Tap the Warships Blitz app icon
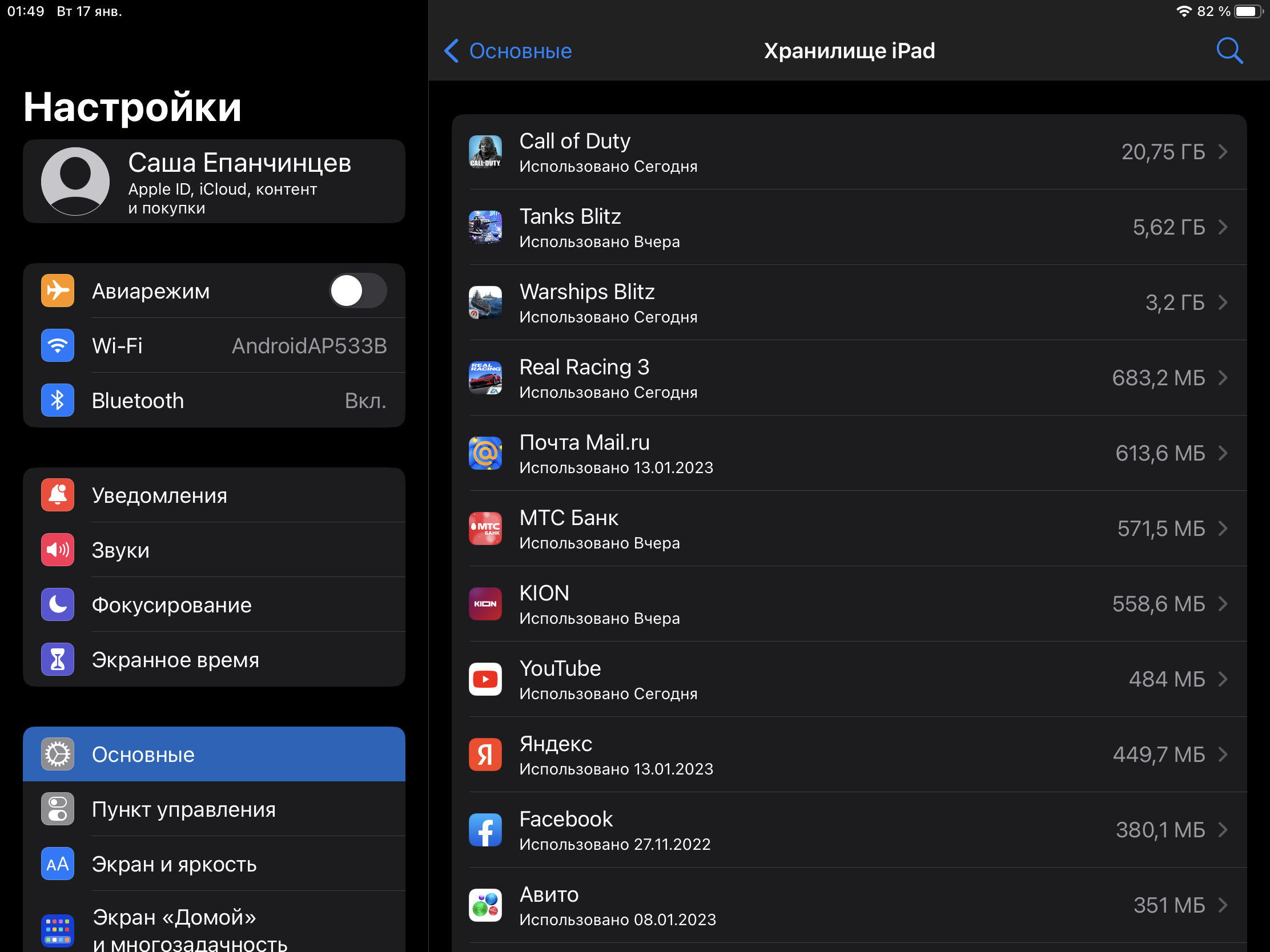The height and width of the screenshot is (952, 1270). (x=485, y=302)
